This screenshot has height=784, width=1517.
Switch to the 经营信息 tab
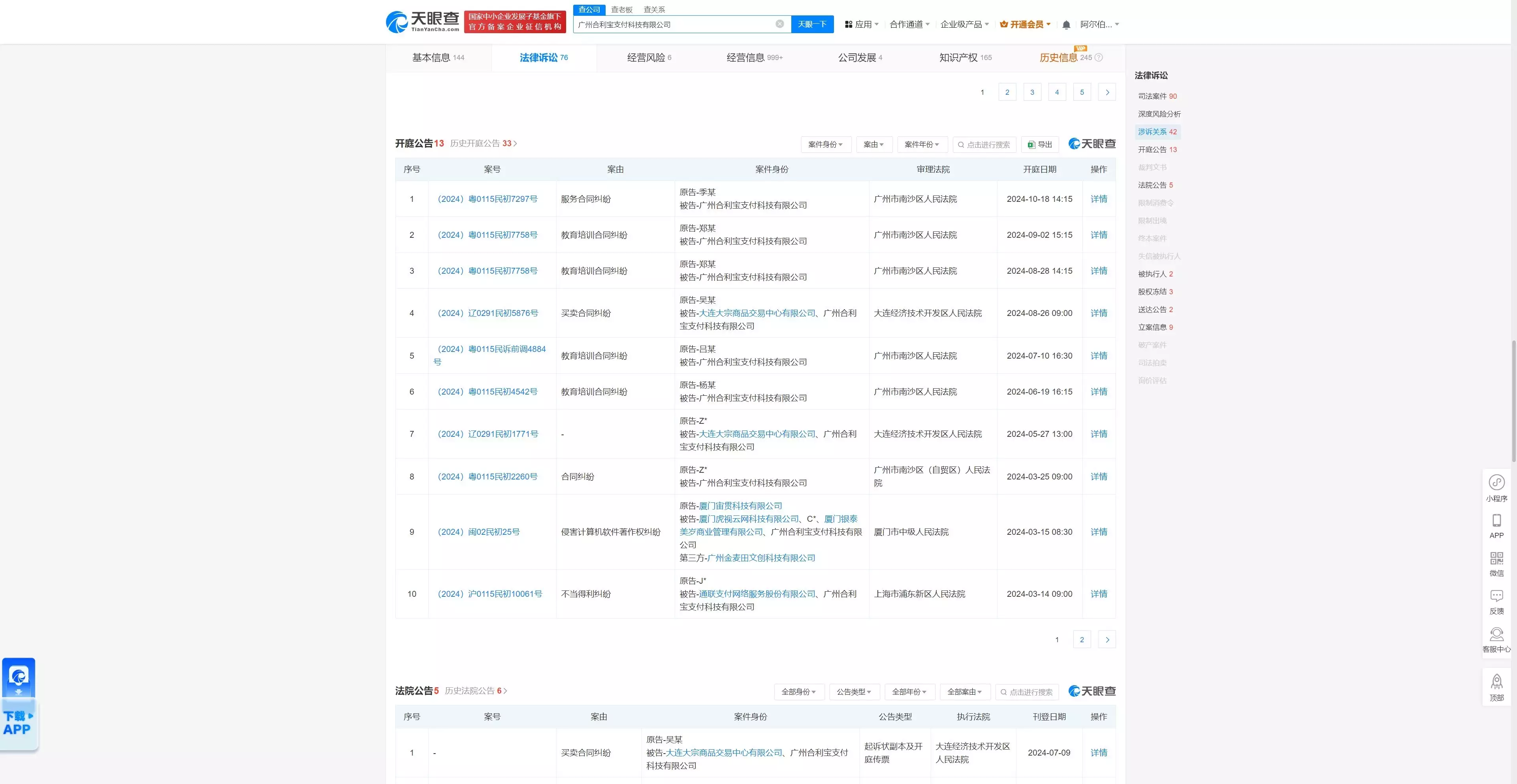click(755, 58)
